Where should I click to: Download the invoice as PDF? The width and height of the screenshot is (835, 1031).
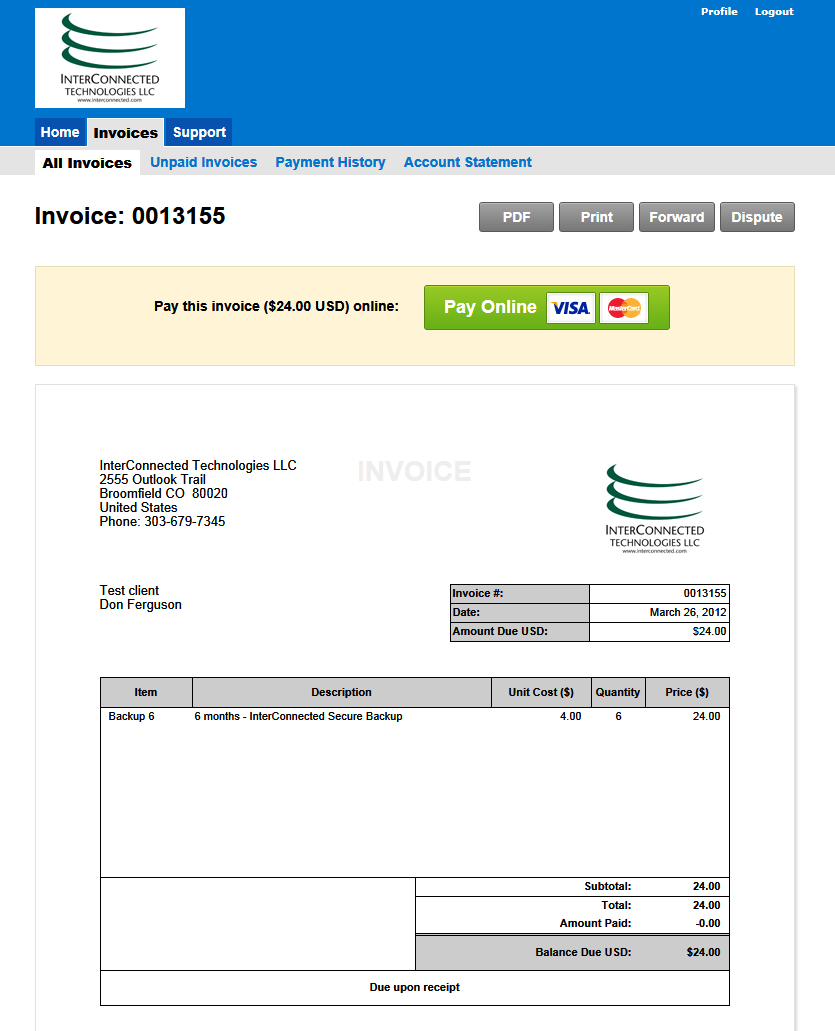tap(516, 217)
